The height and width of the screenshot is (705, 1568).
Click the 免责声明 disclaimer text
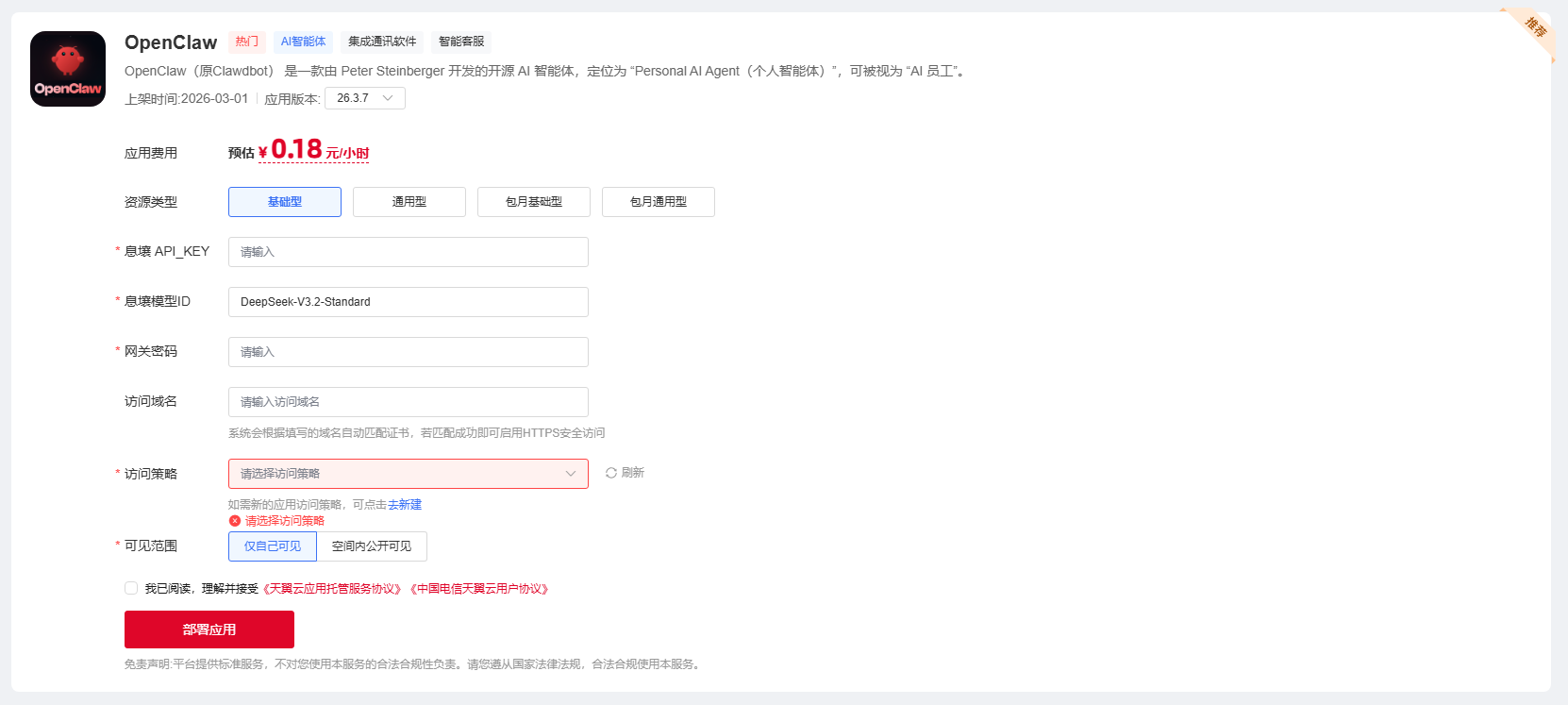coord(414,664)
